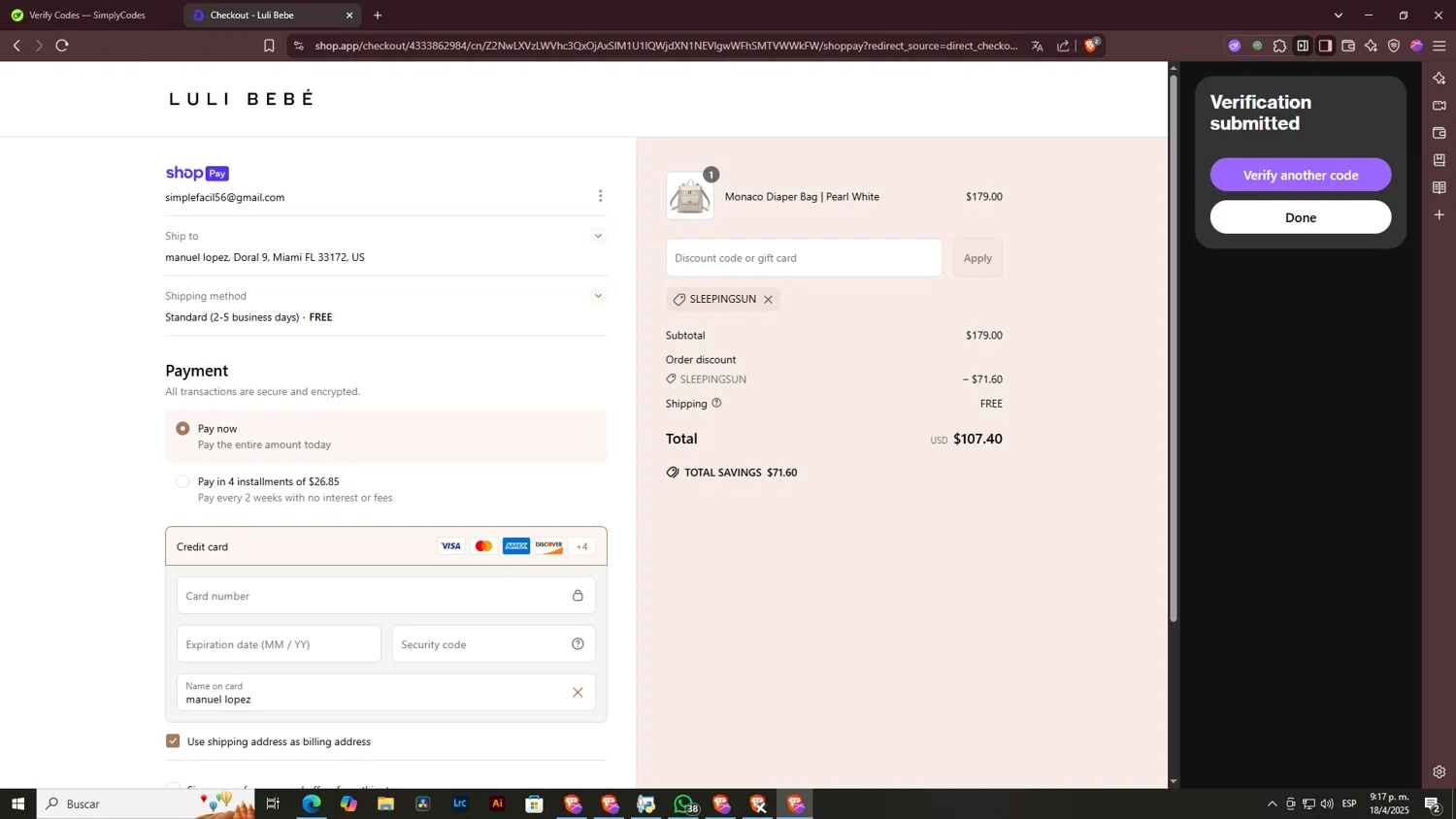Select Pay now radio option
The width and height of the screenshot is (1456, 819).
182,428
